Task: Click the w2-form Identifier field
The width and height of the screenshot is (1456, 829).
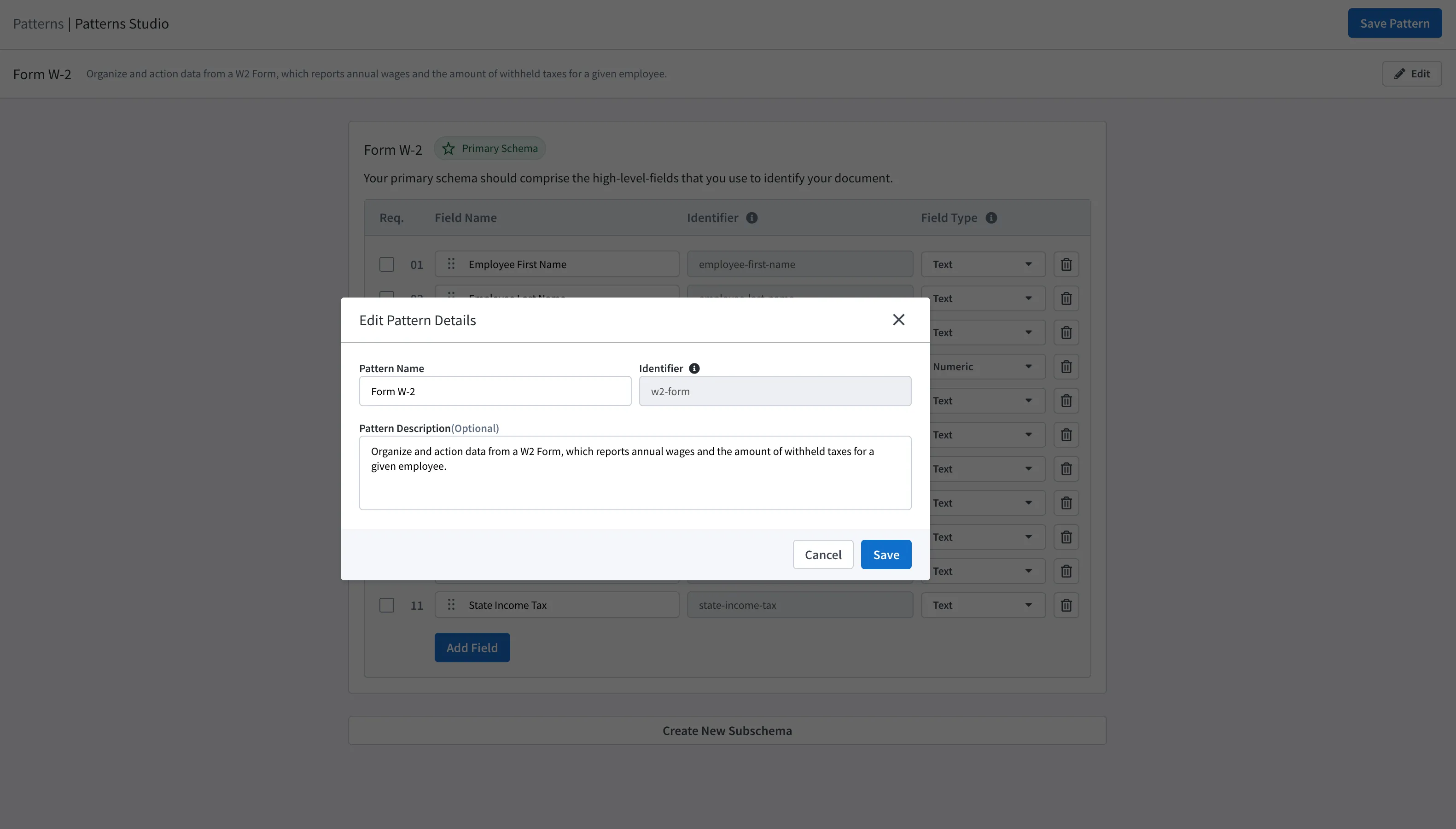Action: point(775,391)
